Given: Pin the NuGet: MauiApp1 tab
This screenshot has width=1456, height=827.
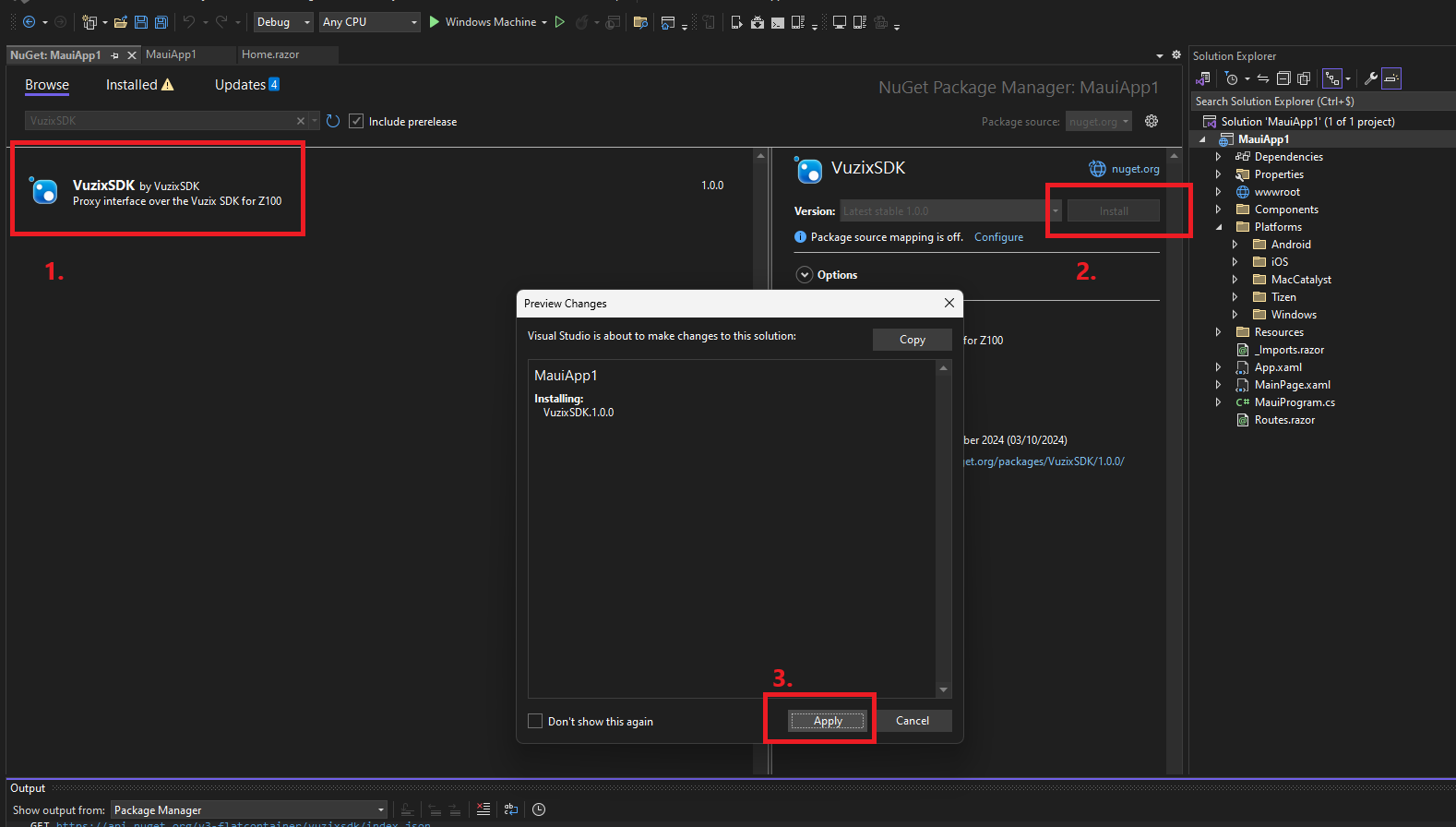Looking at the screenshot, I should point(114,55).
